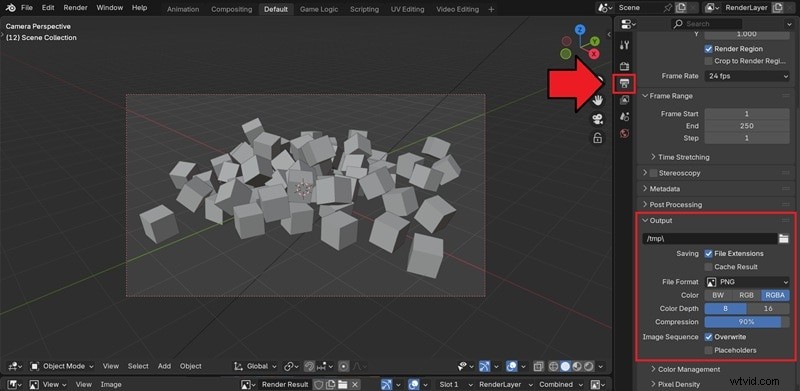
Task: Click the hand pan view gizmo
Action: 597,100
